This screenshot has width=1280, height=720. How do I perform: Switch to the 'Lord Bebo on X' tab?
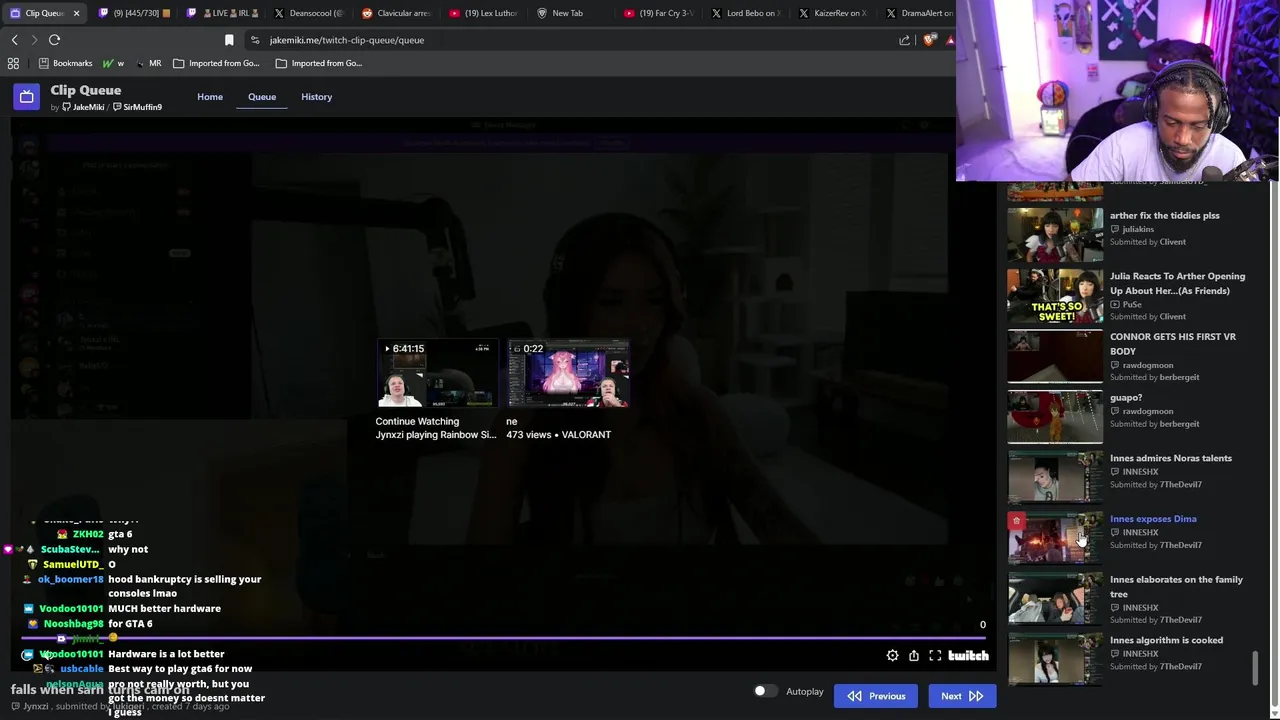746,13
